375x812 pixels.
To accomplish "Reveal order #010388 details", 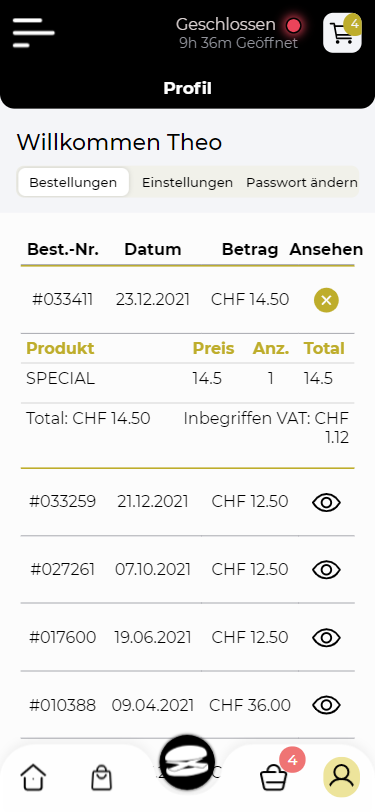I will 326,705.
